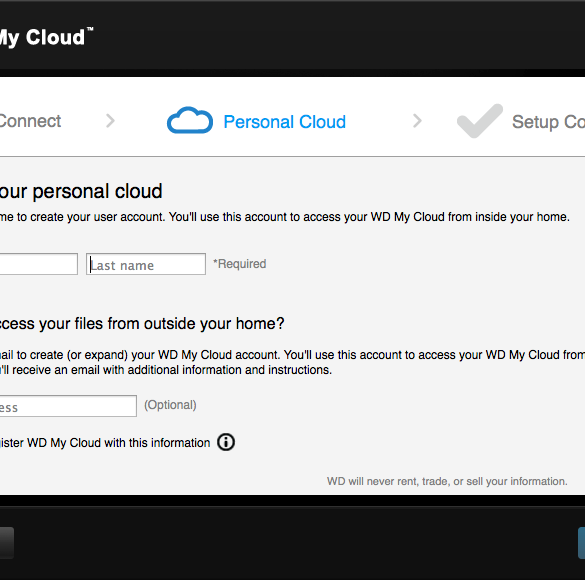Toggle Register WD My Cloud with this information

click(105, 443)
